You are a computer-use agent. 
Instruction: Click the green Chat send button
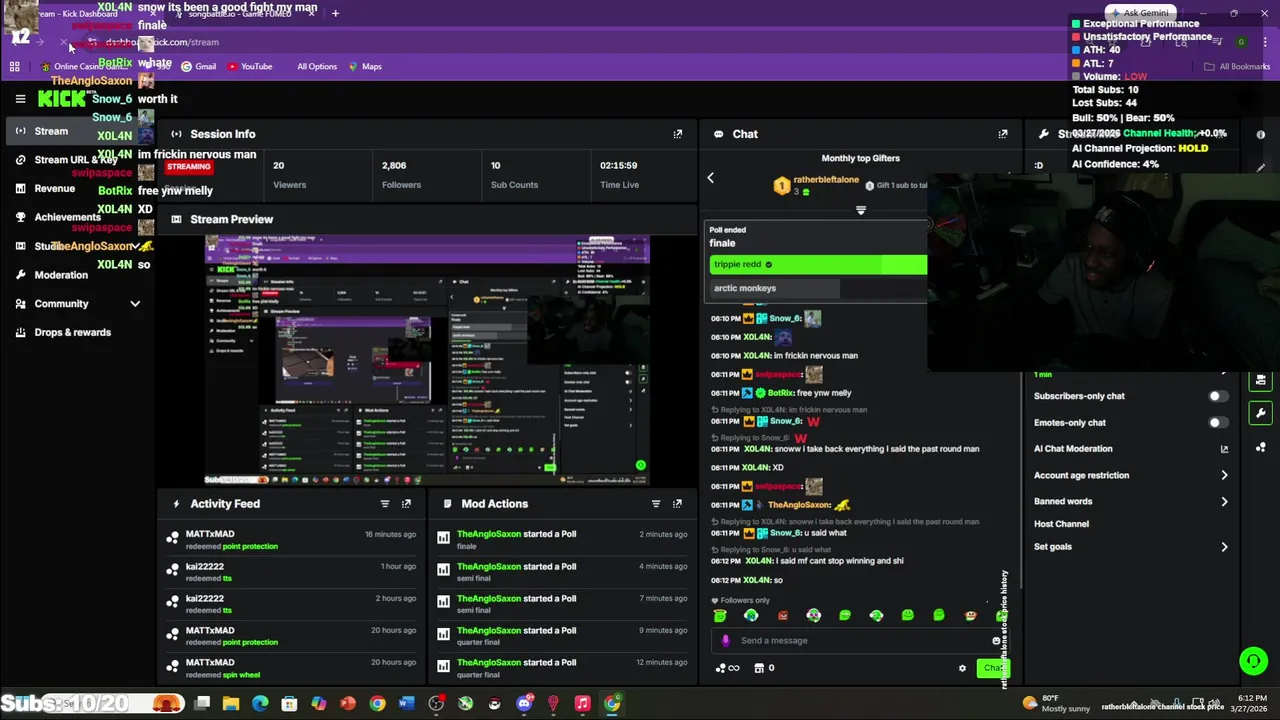tap(992, 668)
